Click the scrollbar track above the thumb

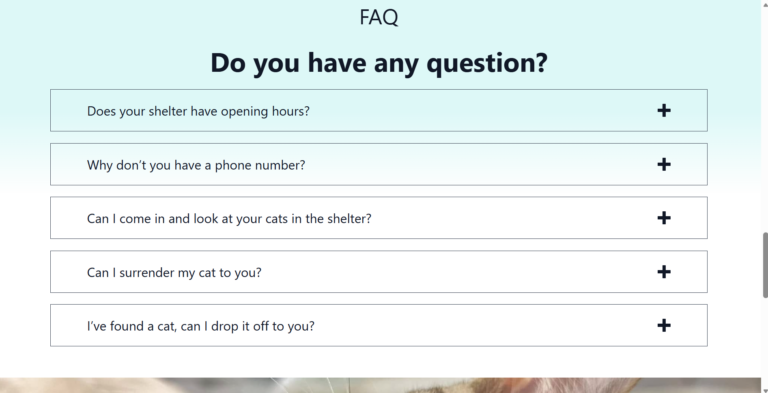point(765,118)
